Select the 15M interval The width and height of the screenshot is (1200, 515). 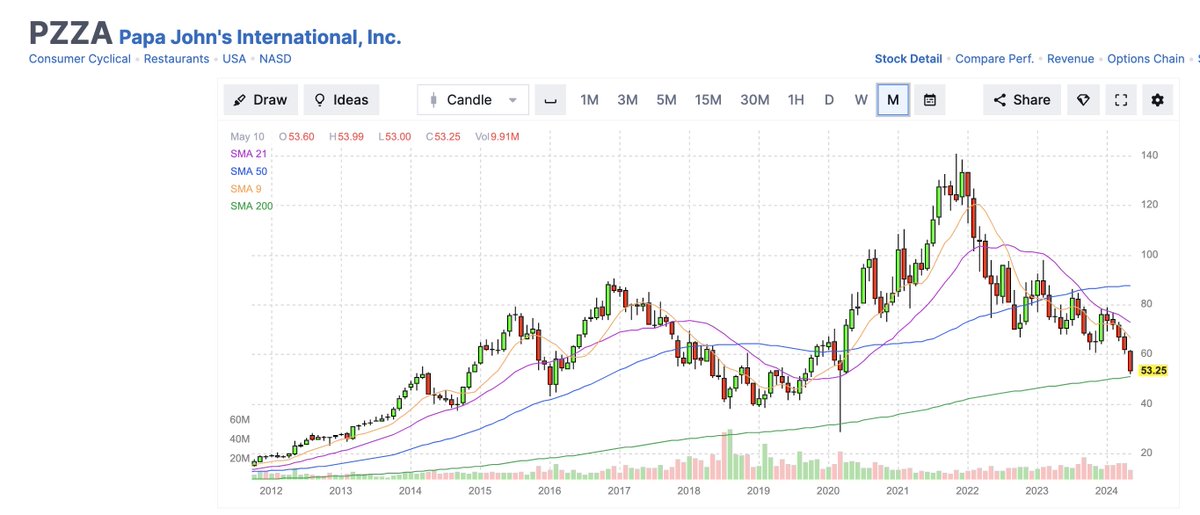point(708,100)
